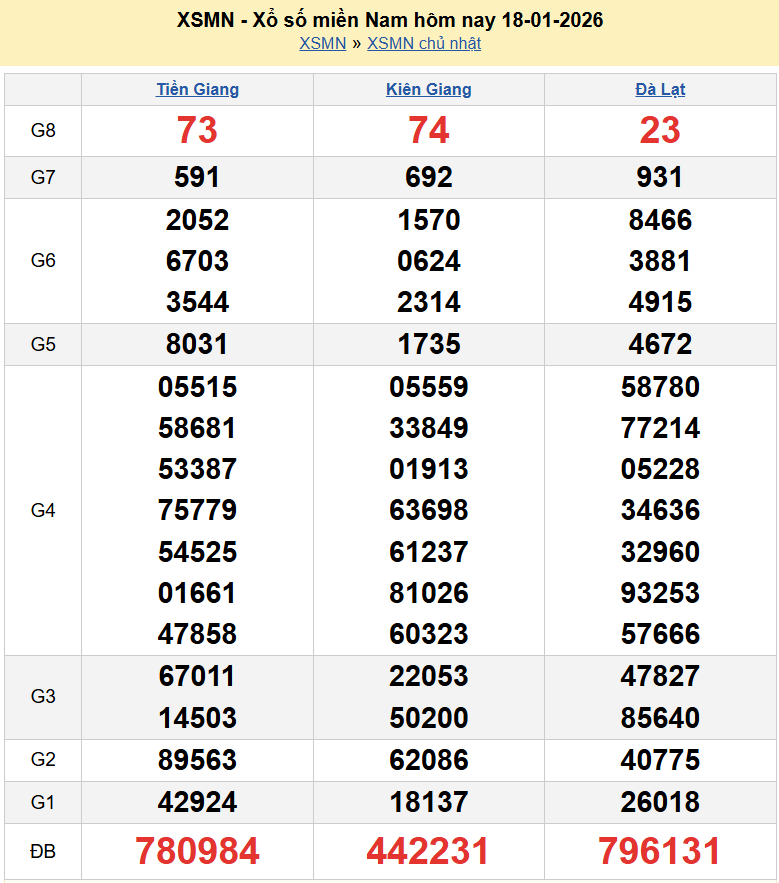Open the Kiên Giang province link
Viewport: 779px width, 883px height.
pos(428,89)
